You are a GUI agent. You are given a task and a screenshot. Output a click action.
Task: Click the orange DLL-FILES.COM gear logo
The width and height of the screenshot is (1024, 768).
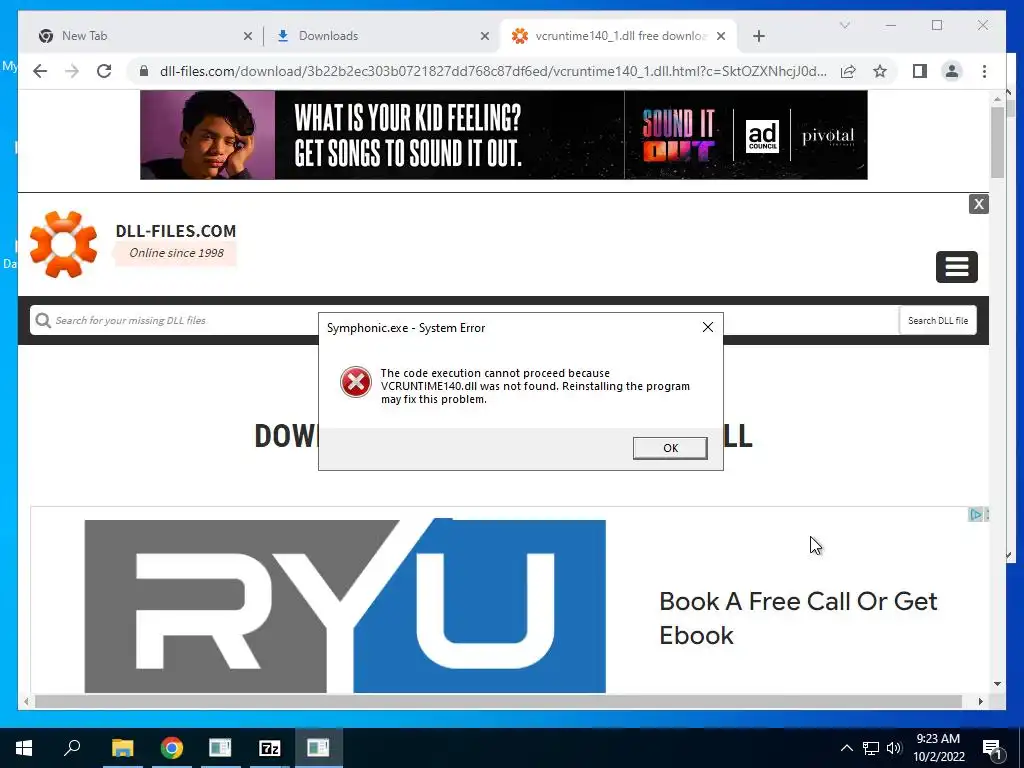[63, 244]
